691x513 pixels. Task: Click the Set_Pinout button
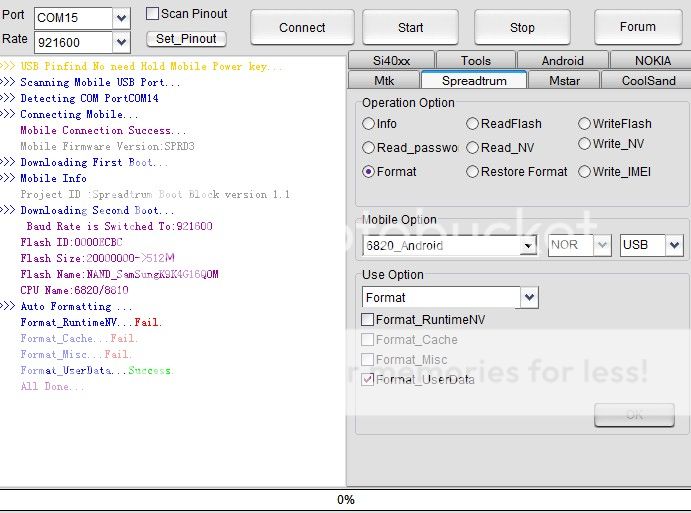186,39
